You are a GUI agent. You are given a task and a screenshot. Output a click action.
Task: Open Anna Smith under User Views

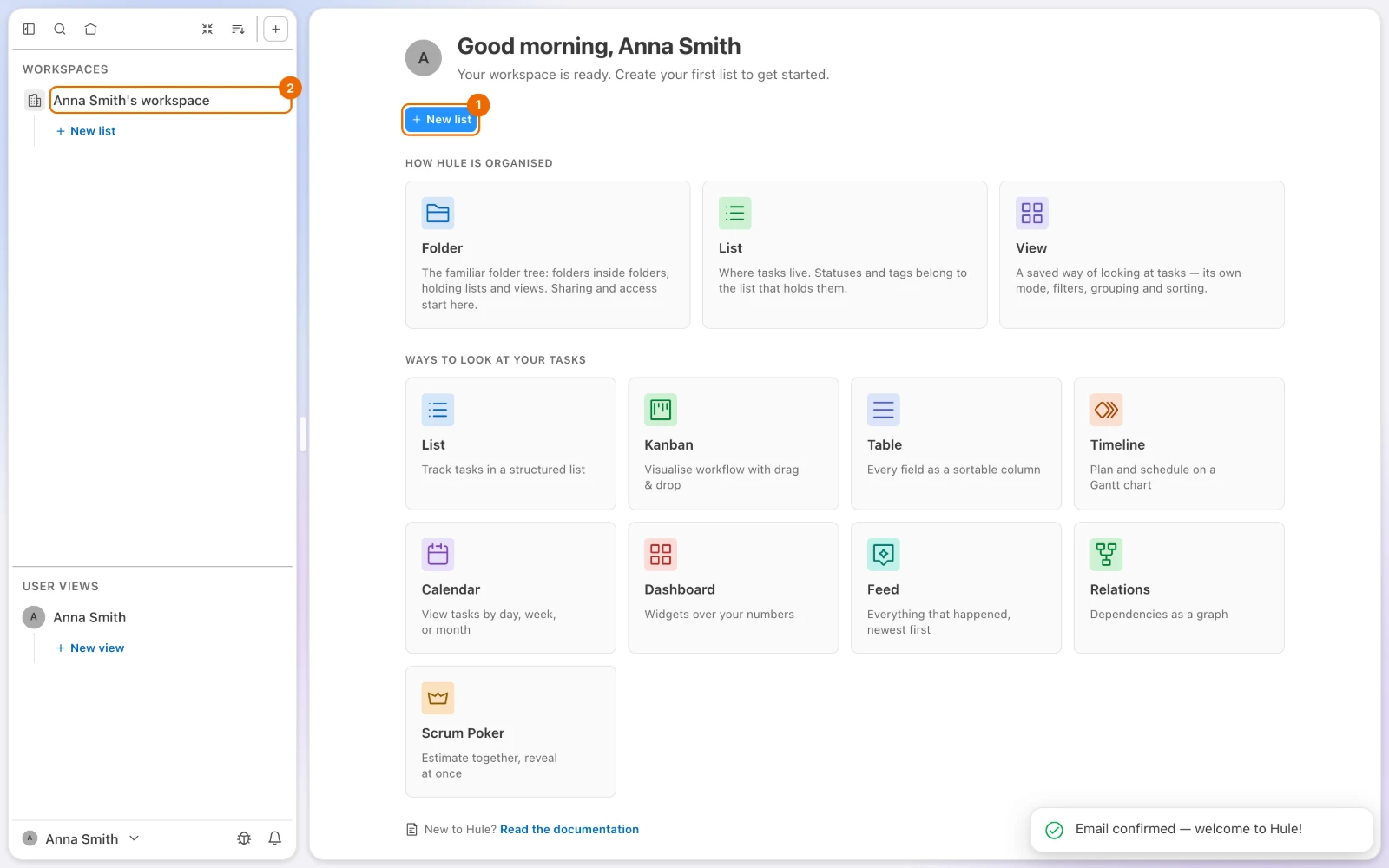click(x=89, y=617)
